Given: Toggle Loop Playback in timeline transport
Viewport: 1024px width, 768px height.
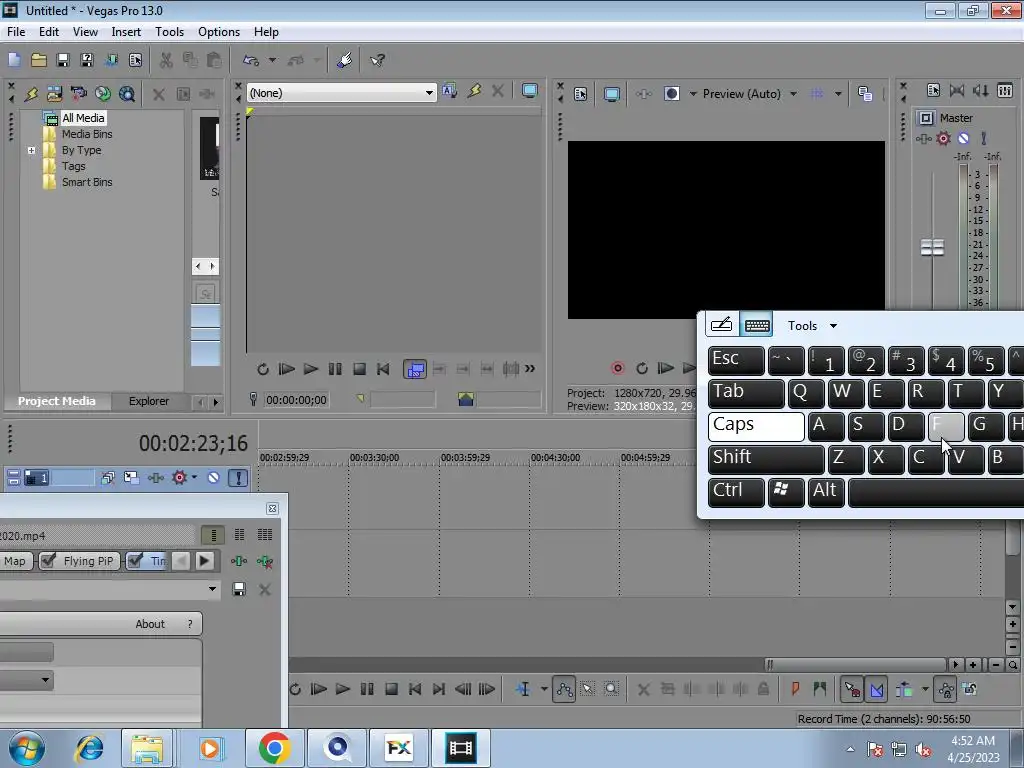Looking at the screenshot, I should [295, 689].
